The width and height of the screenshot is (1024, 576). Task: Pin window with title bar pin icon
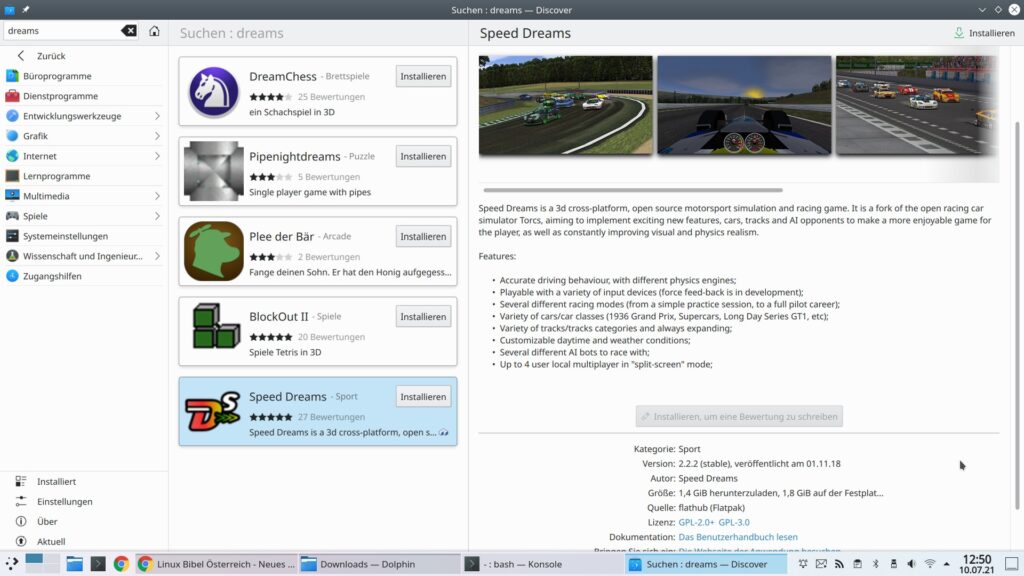pos(25,10)
